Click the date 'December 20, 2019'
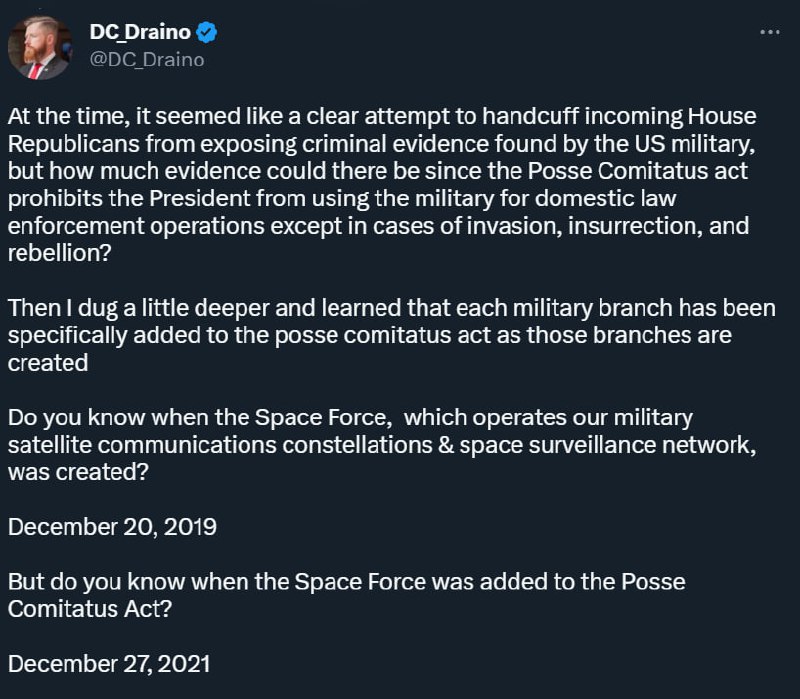The width and height of the screenshot is (800, 699). click(112, 528)
